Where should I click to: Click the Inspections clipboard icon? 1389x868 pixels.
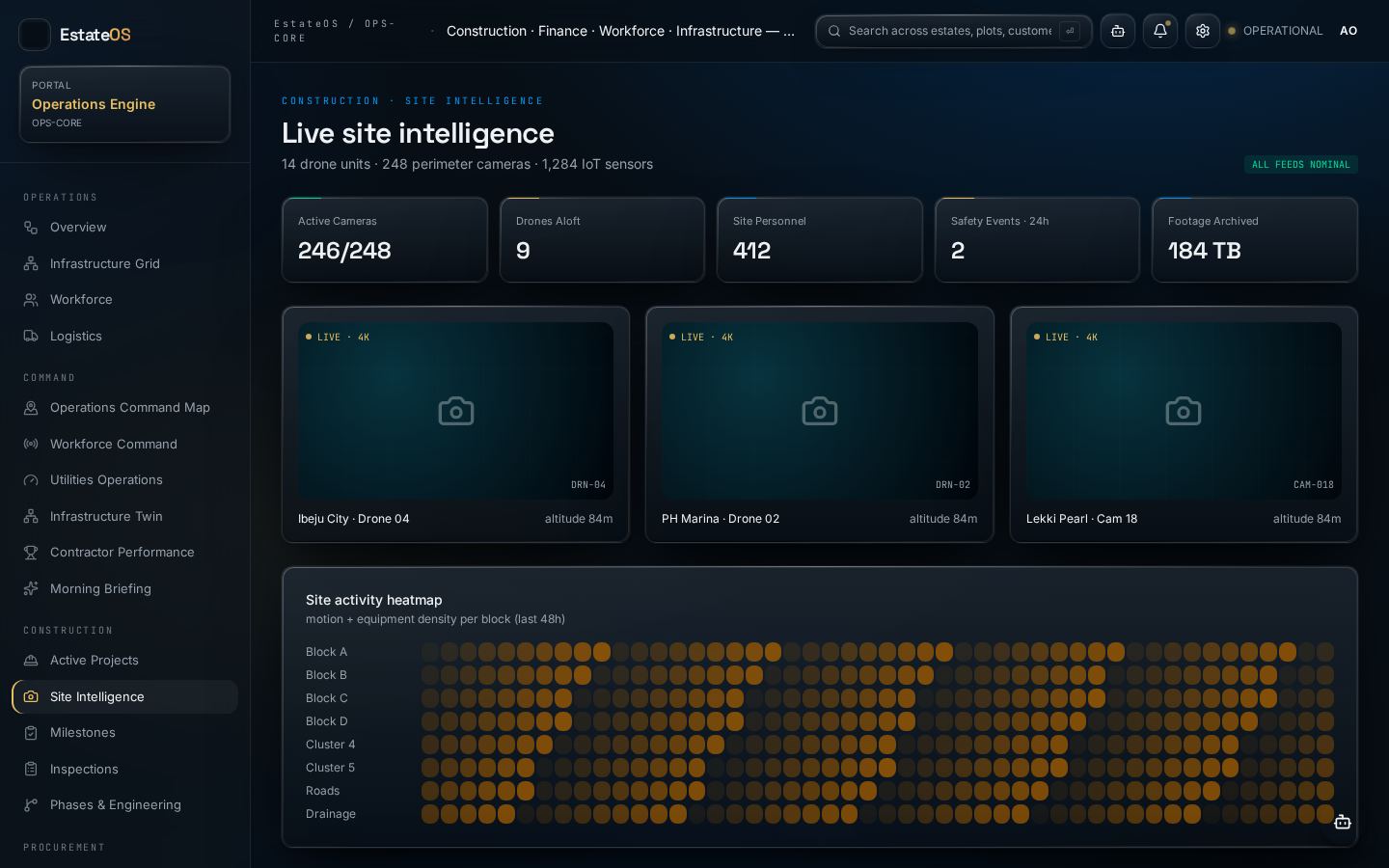pyautogui.click(x=31, y=769)
